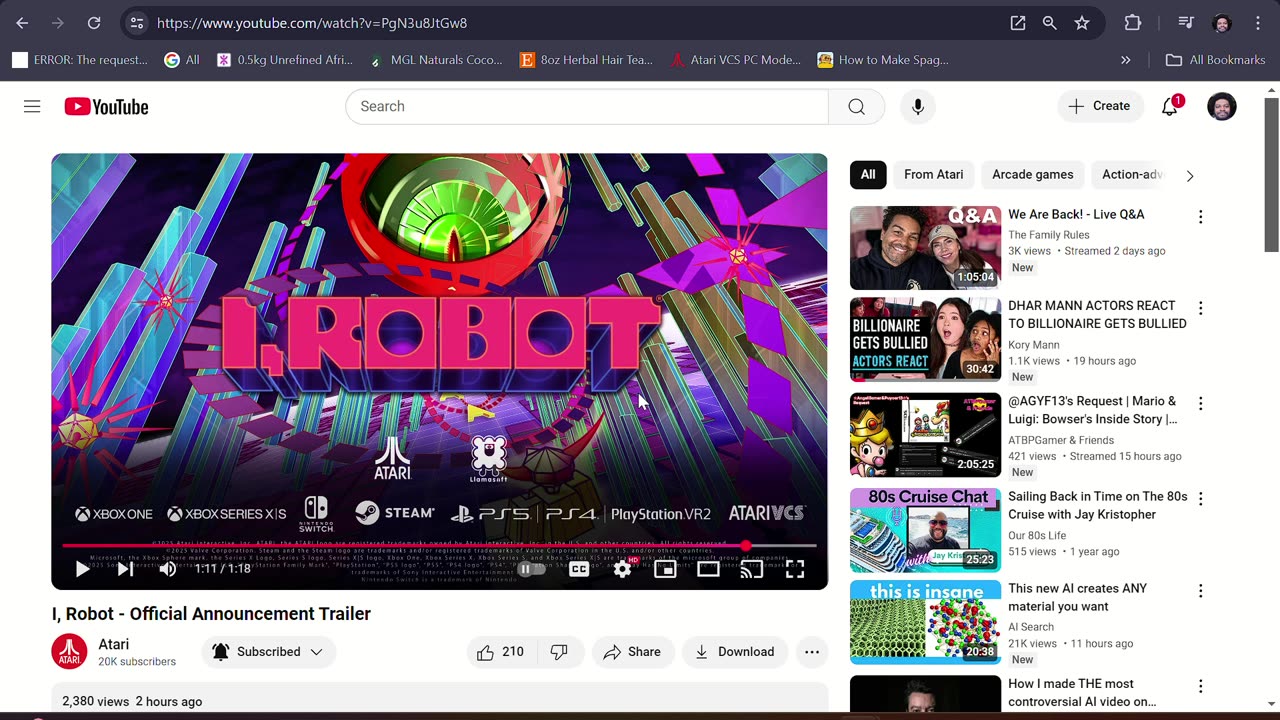Select the All chip filter

868,175
